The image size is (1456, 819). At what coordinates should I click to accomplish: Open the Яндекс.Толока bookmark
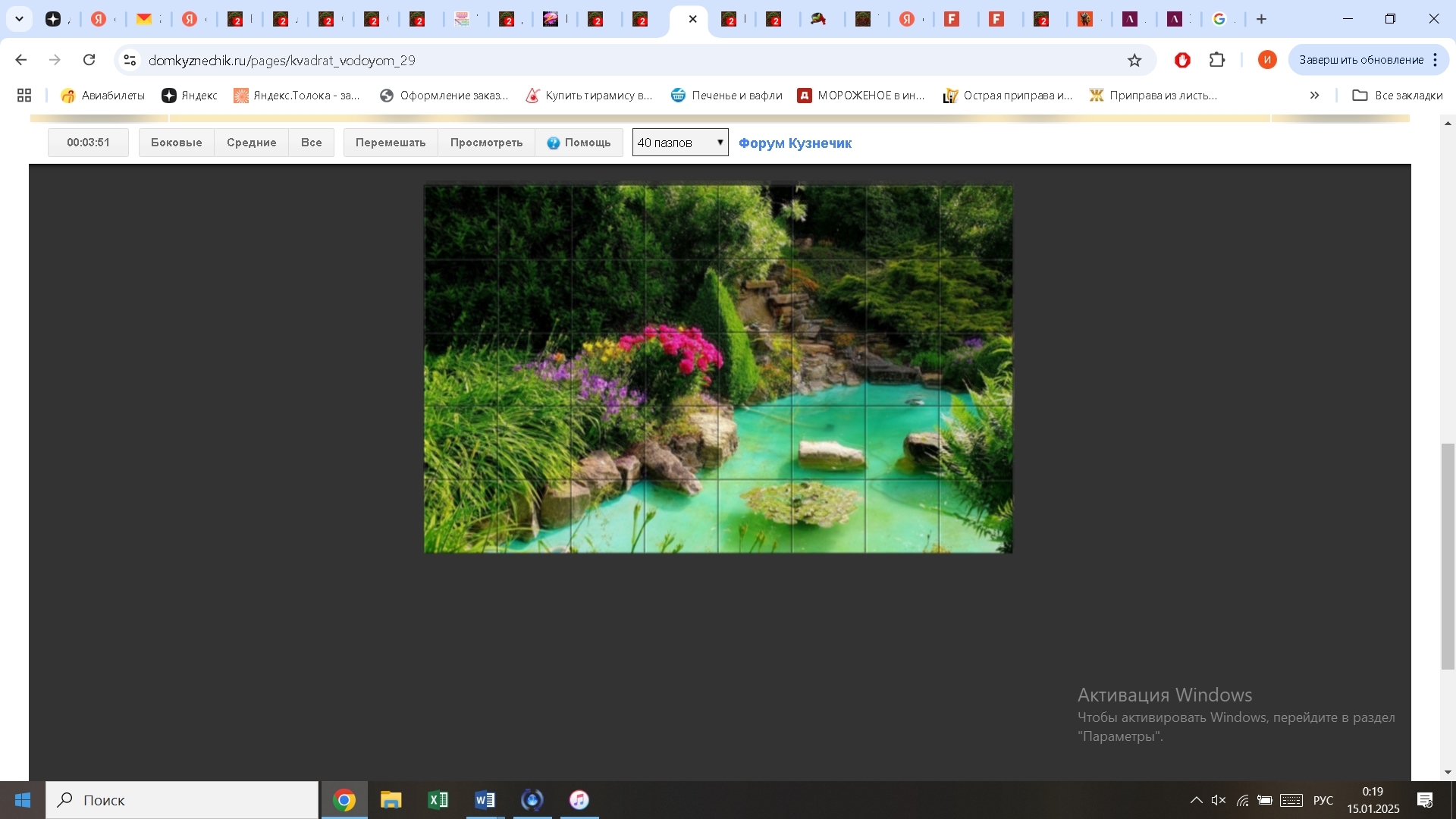click(297, 95)
